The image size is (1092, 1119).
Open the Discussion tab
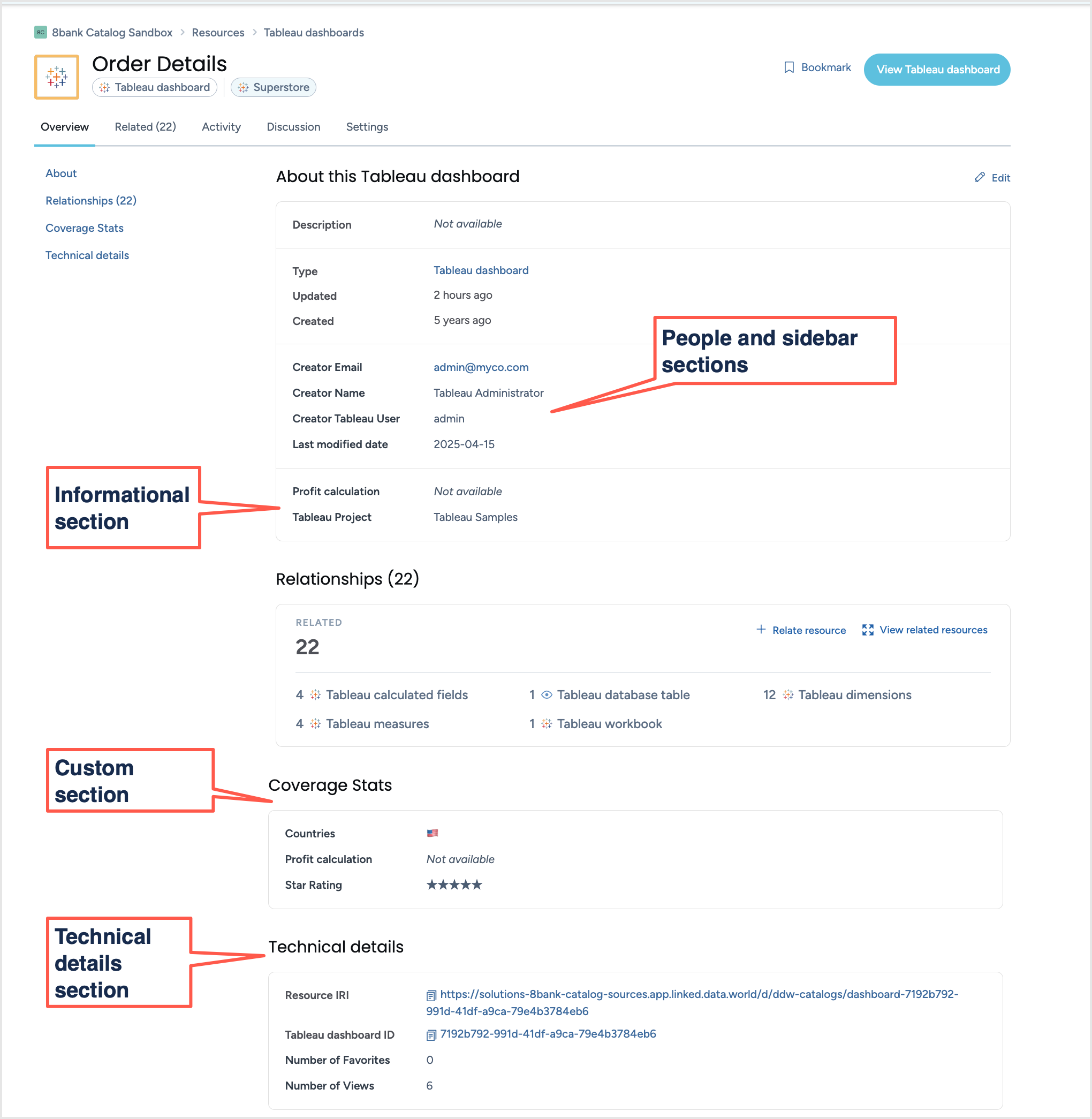click(x=293, y=127)
